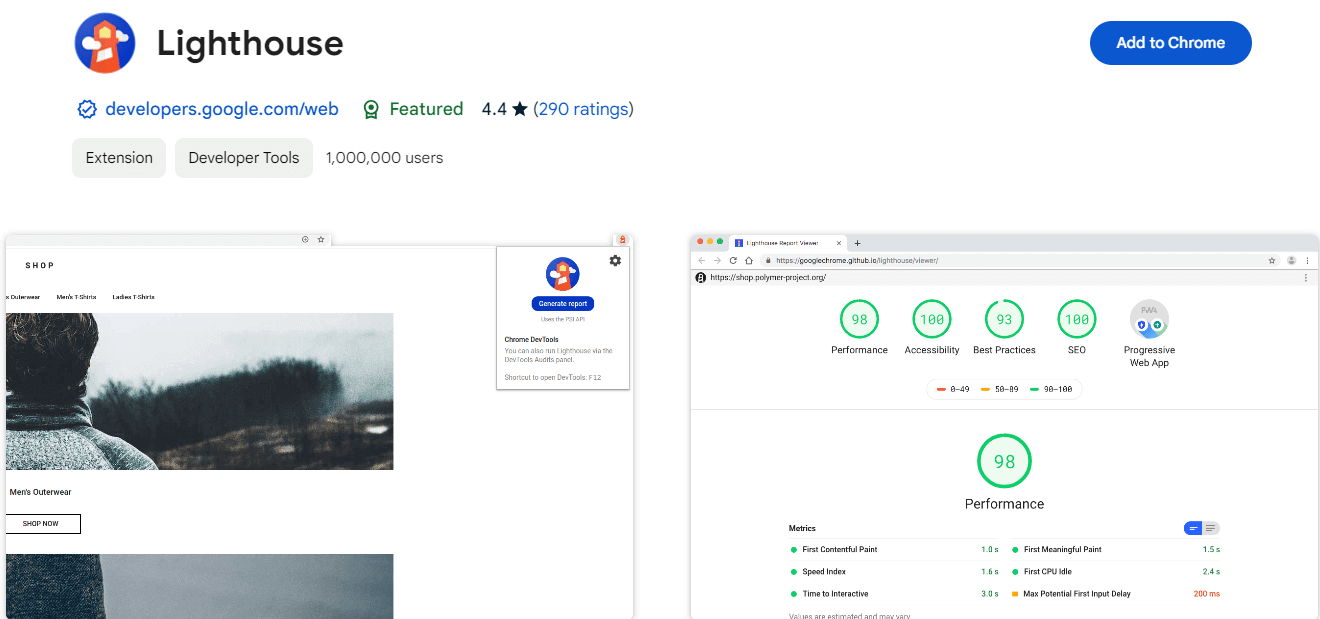Select the Performance score gauge showing 98
The height and width of the screenshot is (619, 1320).
click(x=859, y=319)
